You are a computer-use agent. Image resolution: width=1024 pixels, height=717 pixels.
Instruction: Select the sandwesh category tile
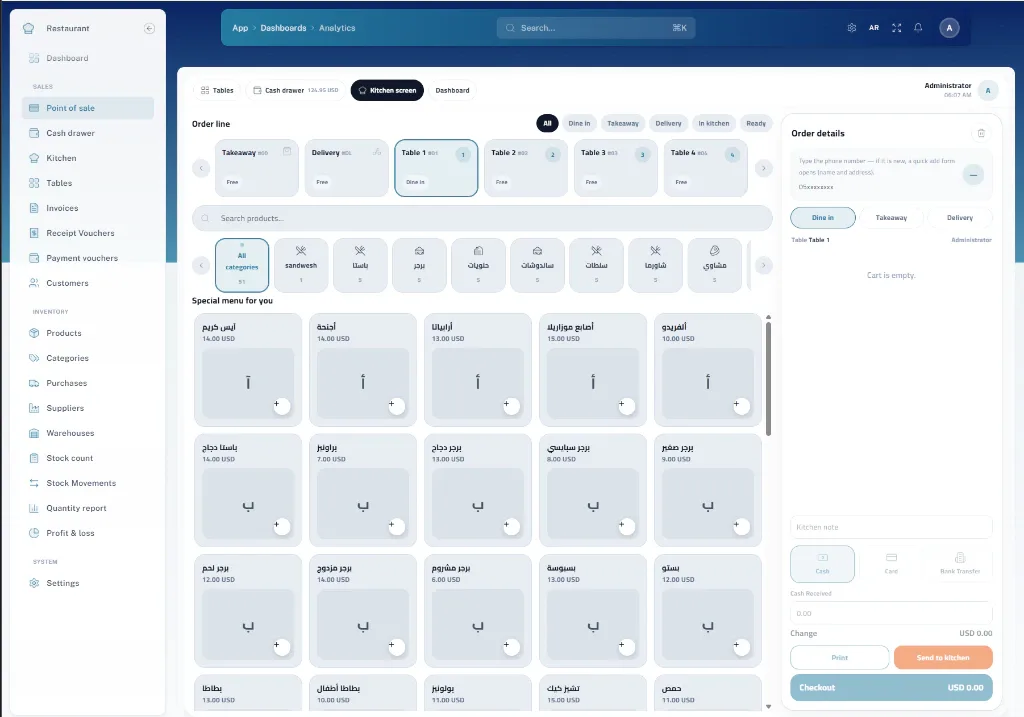tap(301, 265)
